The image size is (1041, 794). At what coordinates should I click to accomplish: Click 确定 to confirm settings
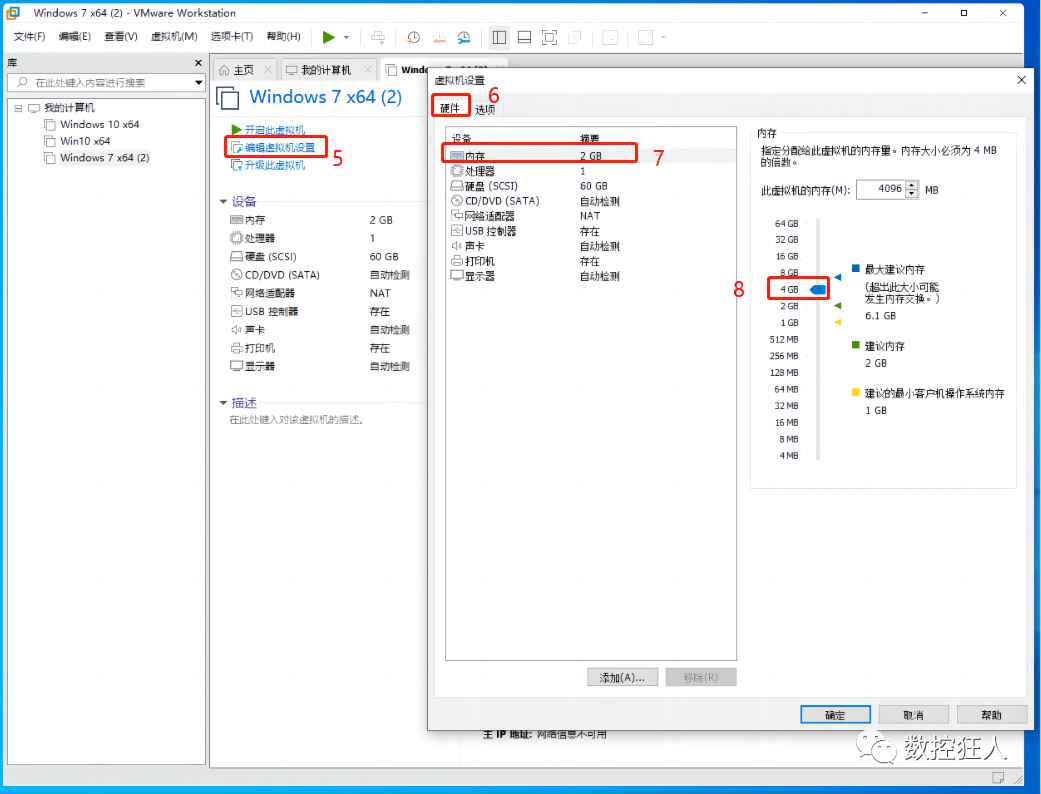(x=835, y=714)
